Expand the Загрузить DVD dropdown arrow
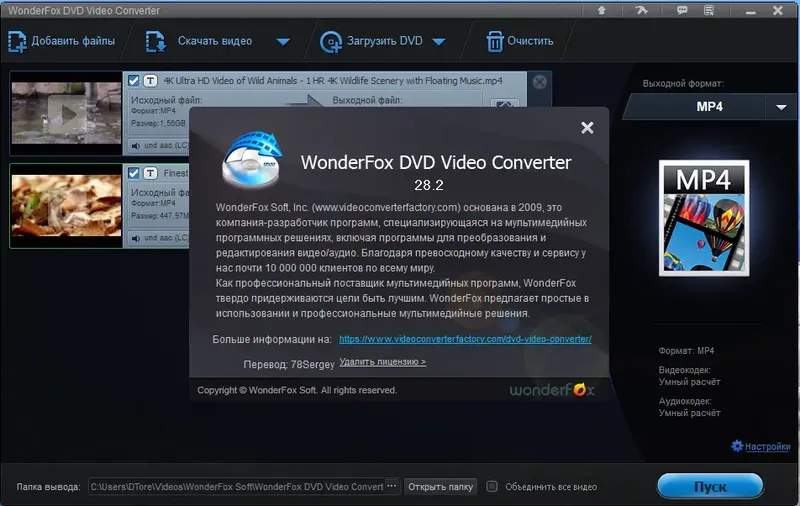Screen dimensions: 800x506 [439, 42]
